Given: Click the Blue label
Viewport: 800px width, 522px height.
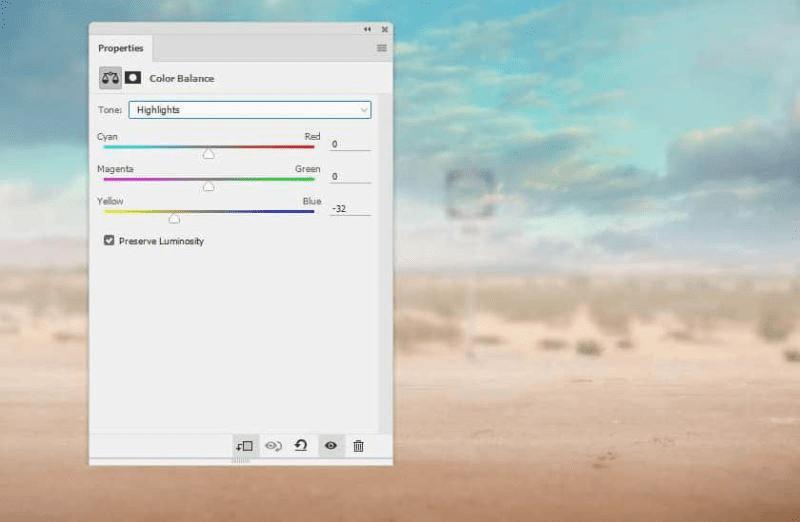Looking at the screenshot, I should point(312,201).
